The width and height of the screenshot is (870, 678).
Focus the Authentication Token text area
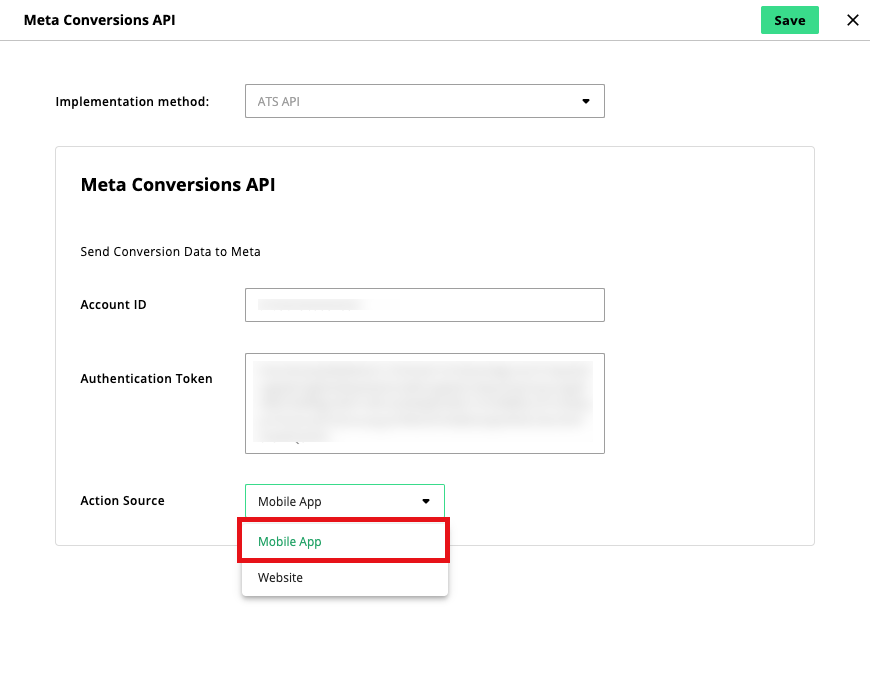[x=424, y=403]
